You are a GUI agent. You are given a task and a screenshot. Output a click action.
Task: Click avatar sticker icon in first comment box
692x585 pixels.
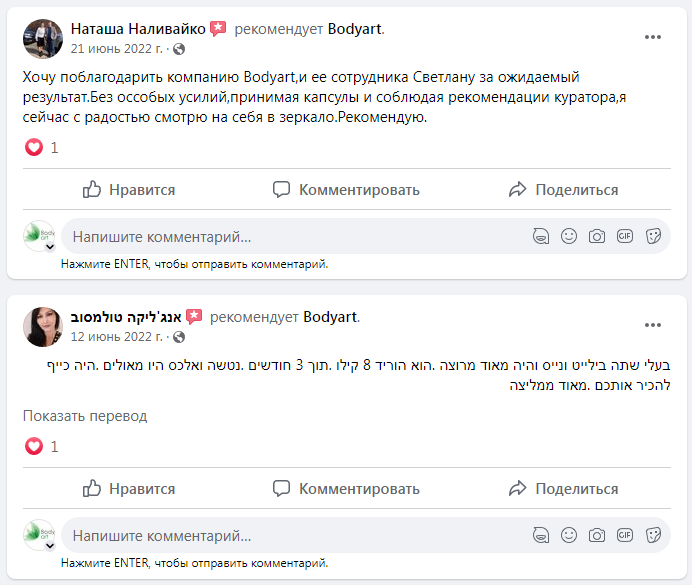click(x=541, y=237)
